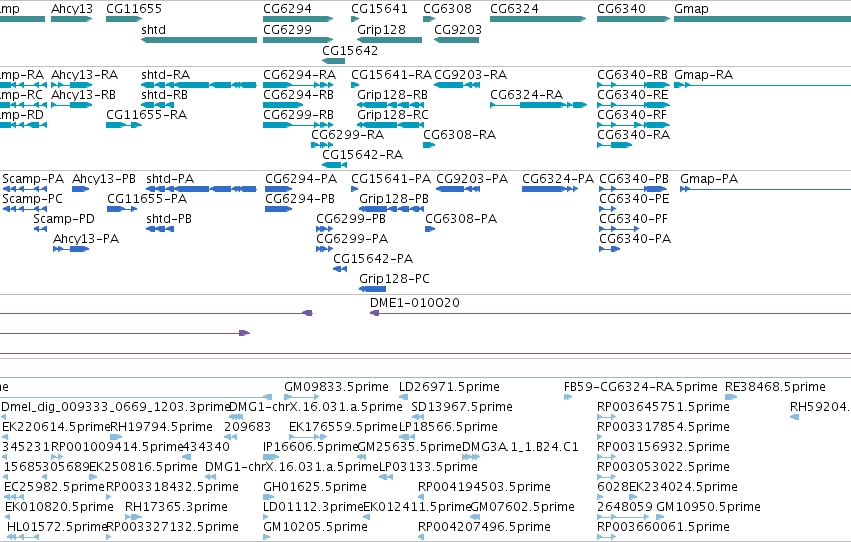Select the CG6299 gene label in top track

[287, 29]
